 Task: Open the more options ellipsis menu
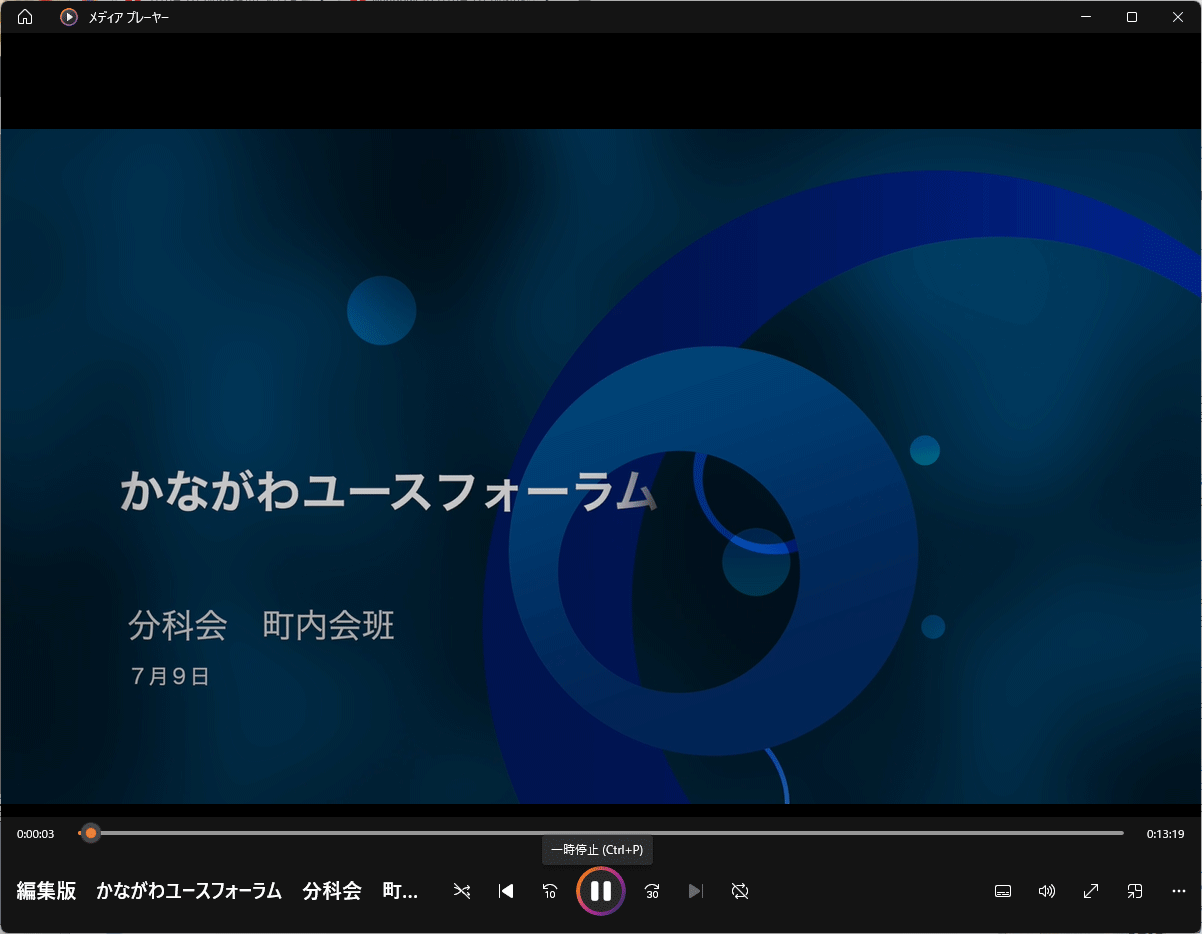pos(1179,891)
